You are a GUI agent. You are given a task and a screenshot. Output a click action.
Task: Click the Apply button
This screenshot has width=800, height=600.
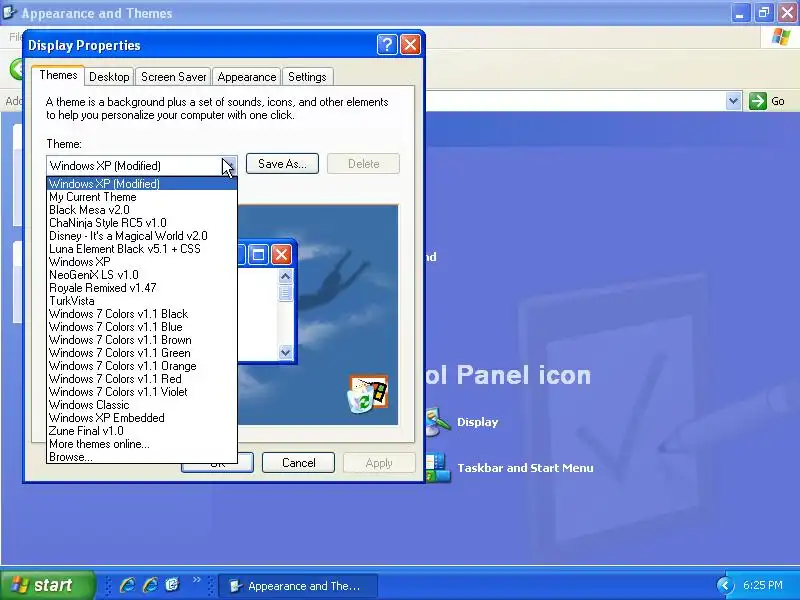click(379, 463)
